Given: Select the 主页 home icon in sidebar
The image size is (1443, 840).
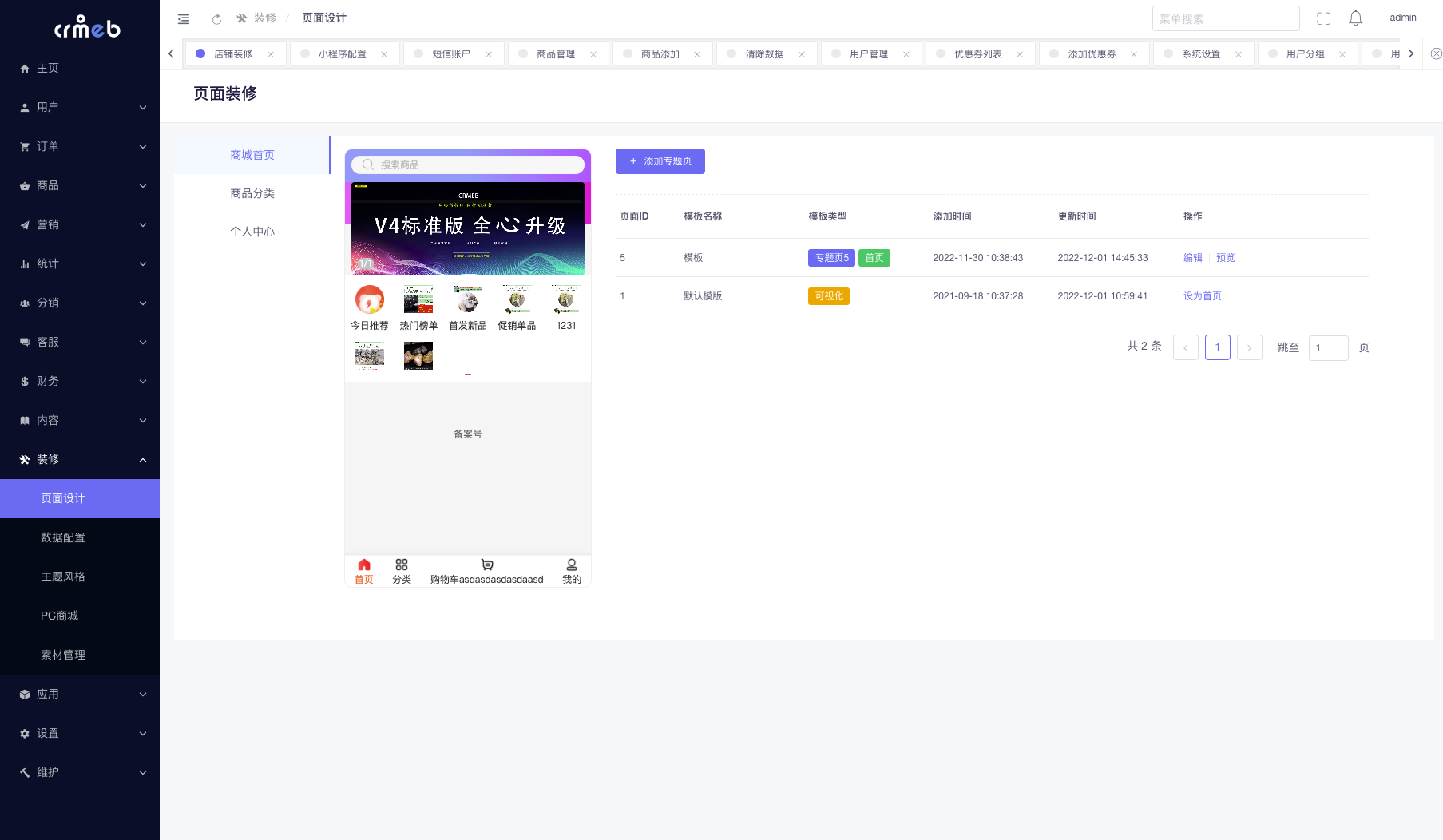Looking at the screenshot, I should click(x=24, y=68).
